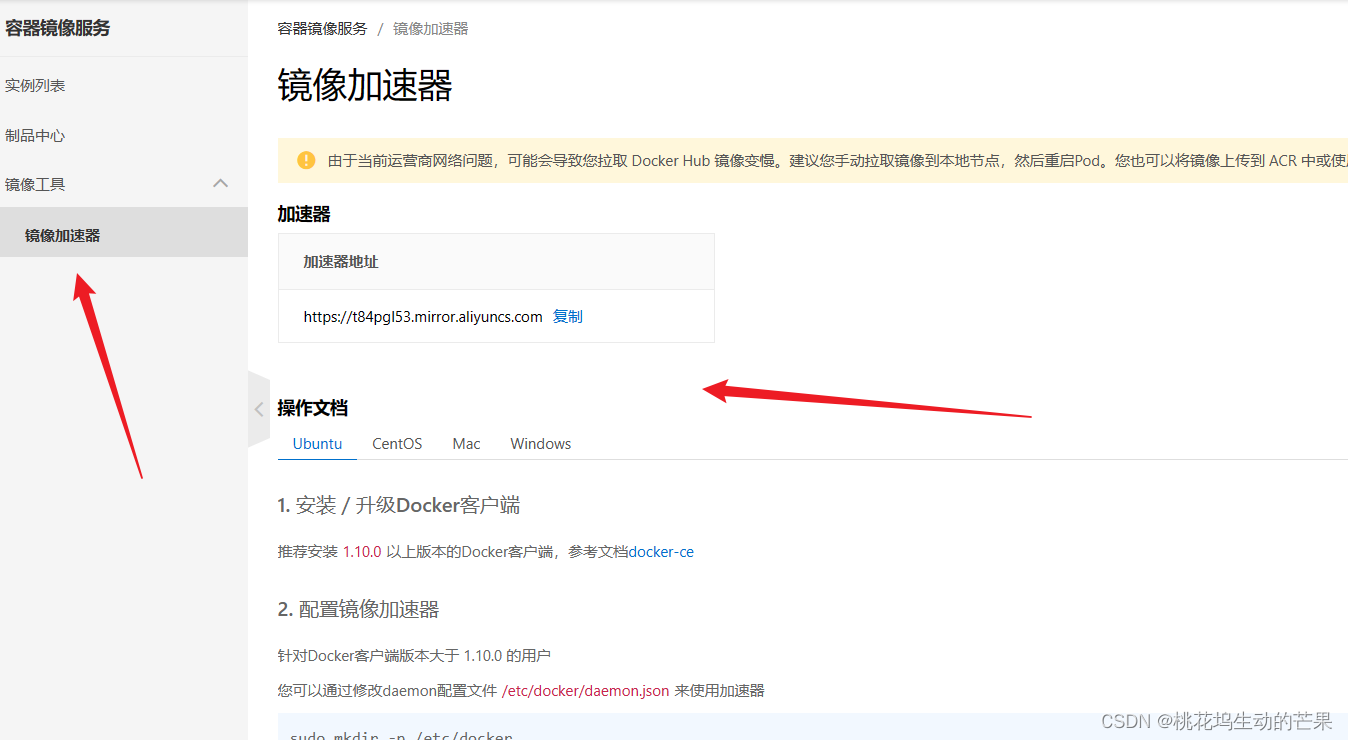The image size is (1348, 740).
Task: Open 制品中心 in the sidebar
Action: tap(35, 136)
